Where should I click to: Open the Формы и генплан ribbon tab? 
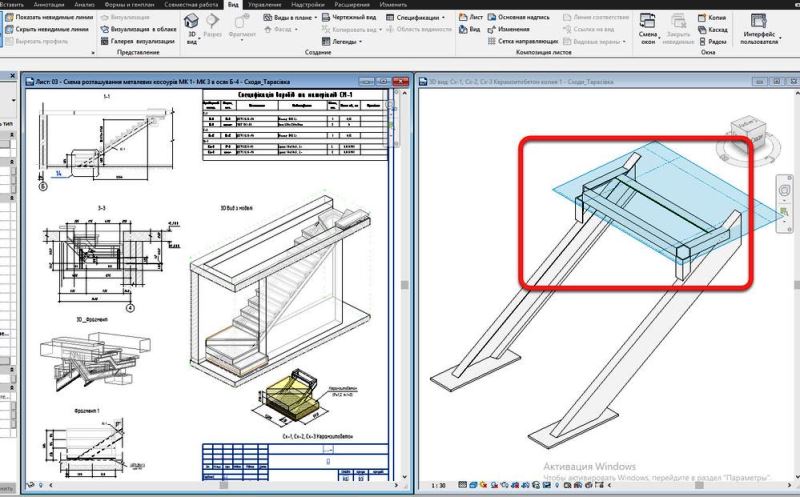[x=129, y=5]
